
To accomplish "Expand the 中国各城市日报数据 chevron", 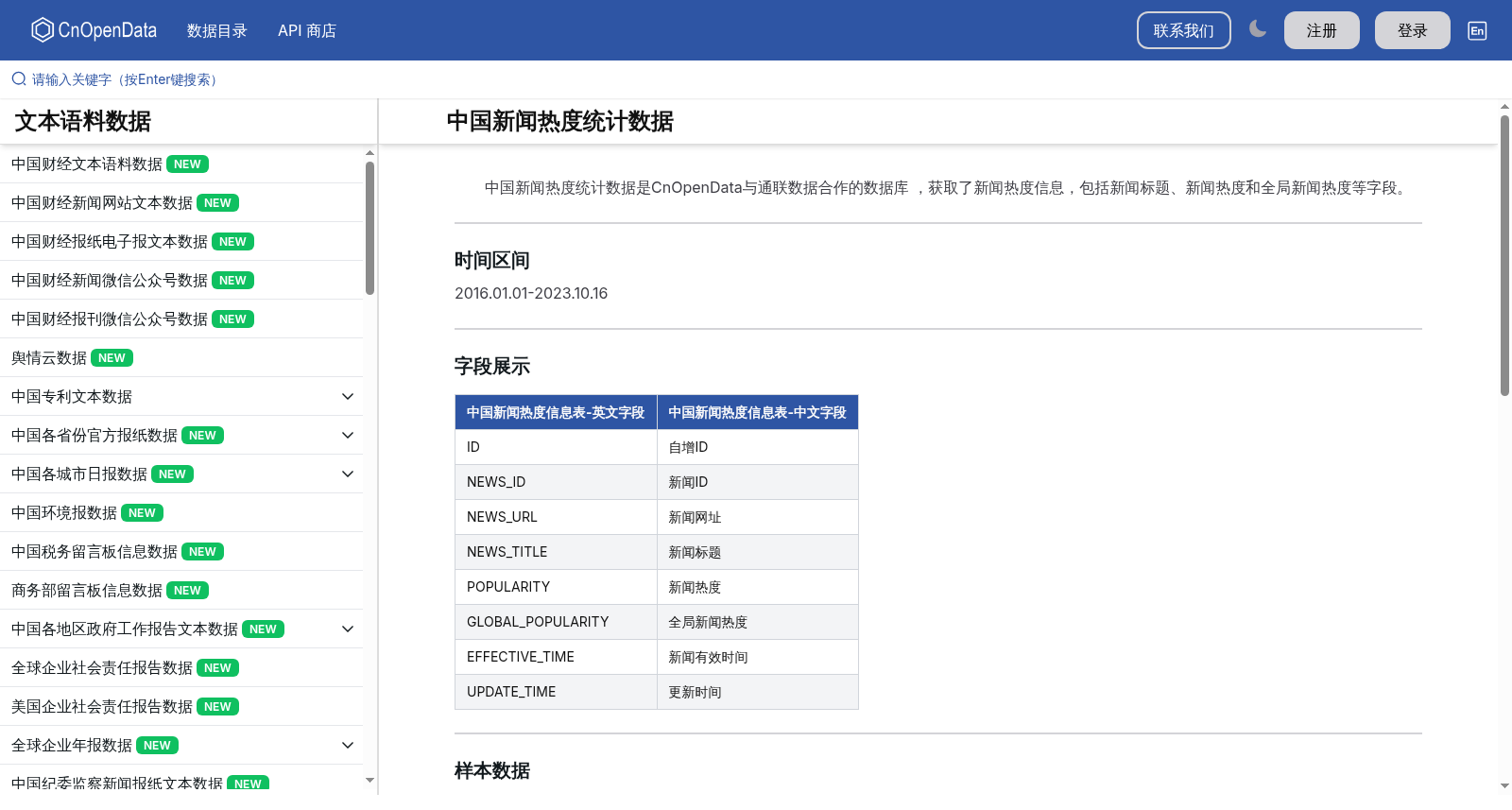I will coord(348,474).
